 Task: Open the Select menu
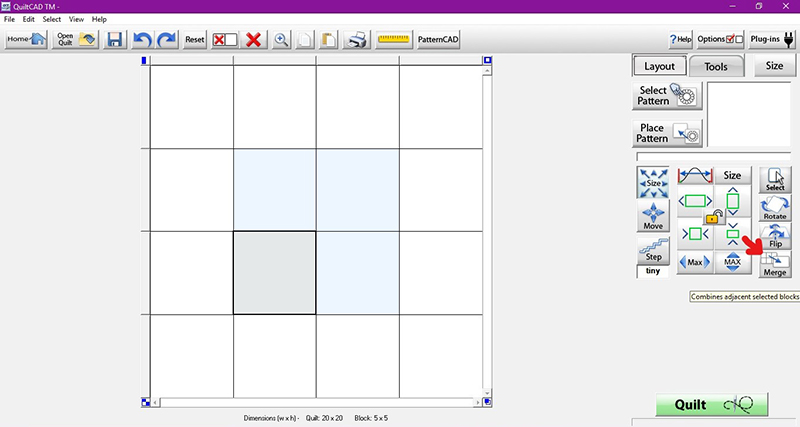(x=52, y=19)
